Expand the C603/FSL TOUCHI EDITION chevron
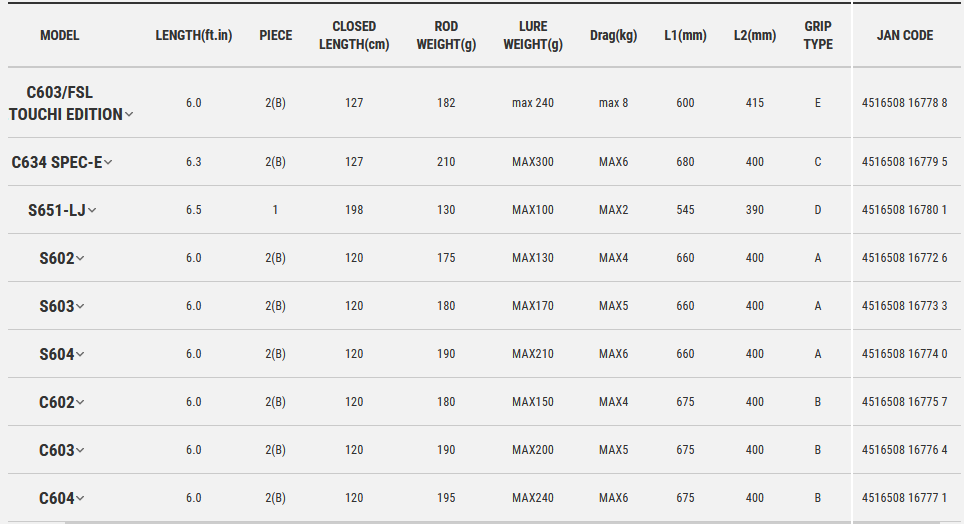Image resolution: width=964 pixels, height=524 pixels. 129,114
